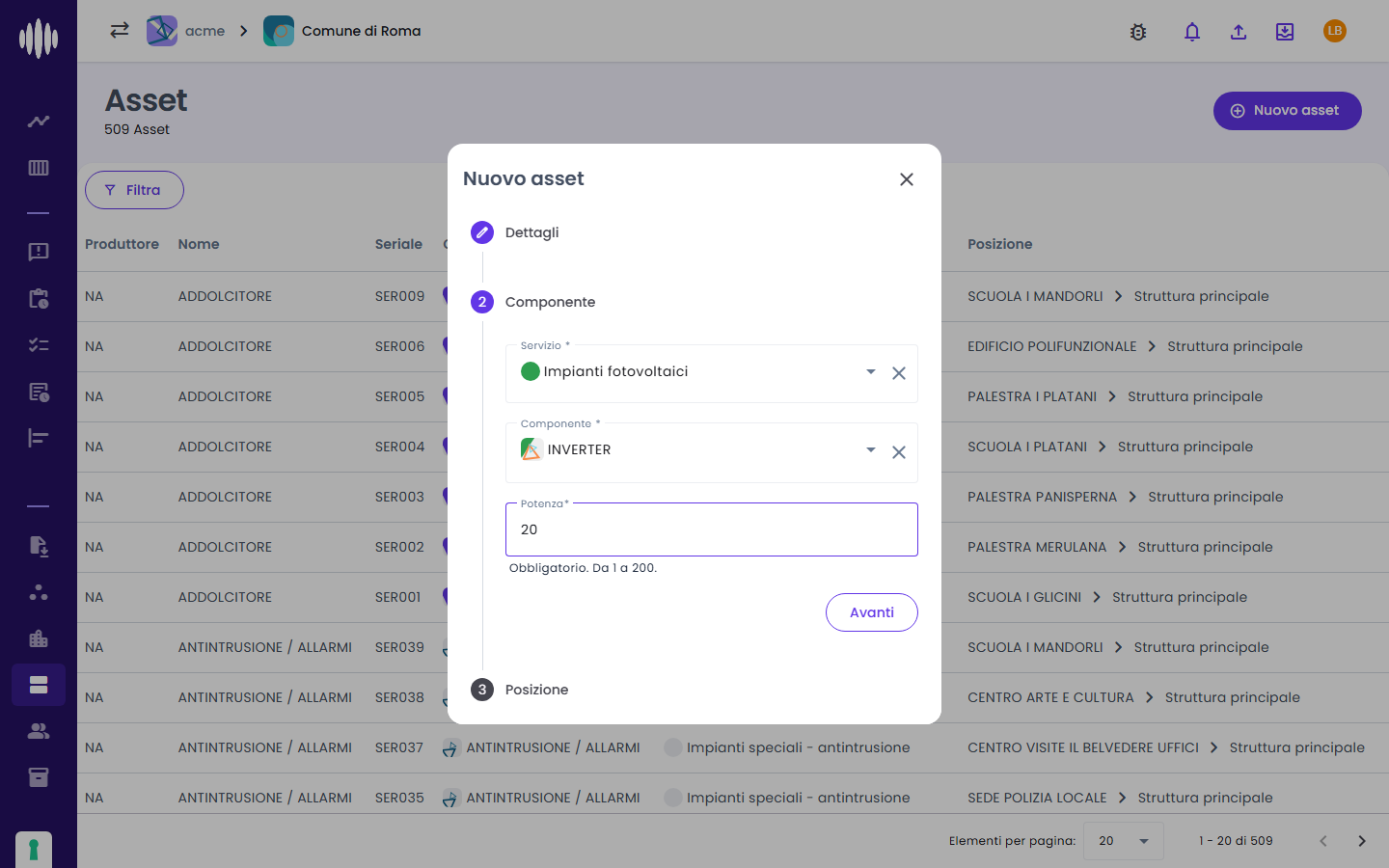Open the Gantt chart icon in the sidebar

39,438
